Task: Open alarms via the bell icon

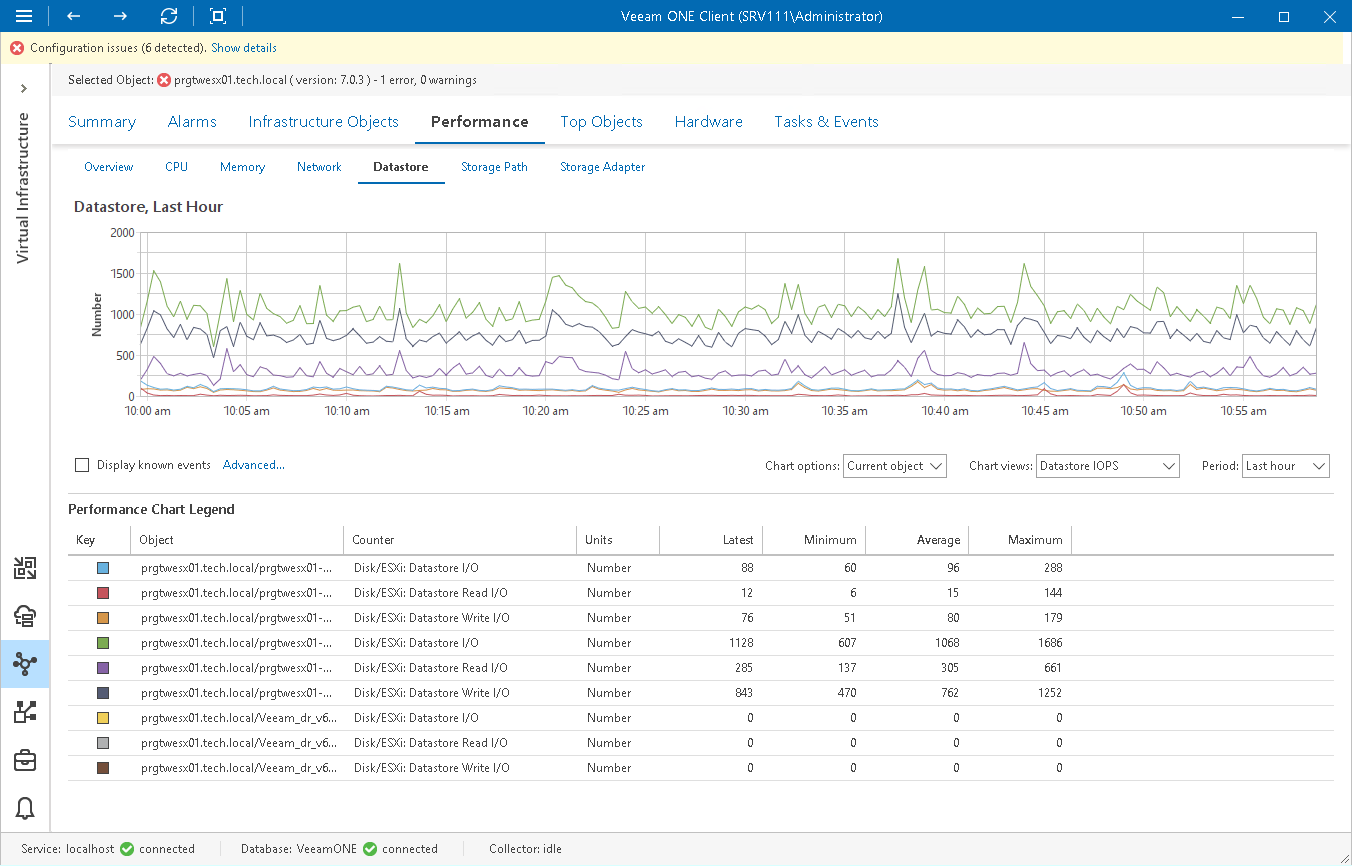Action: click(24, 808)
